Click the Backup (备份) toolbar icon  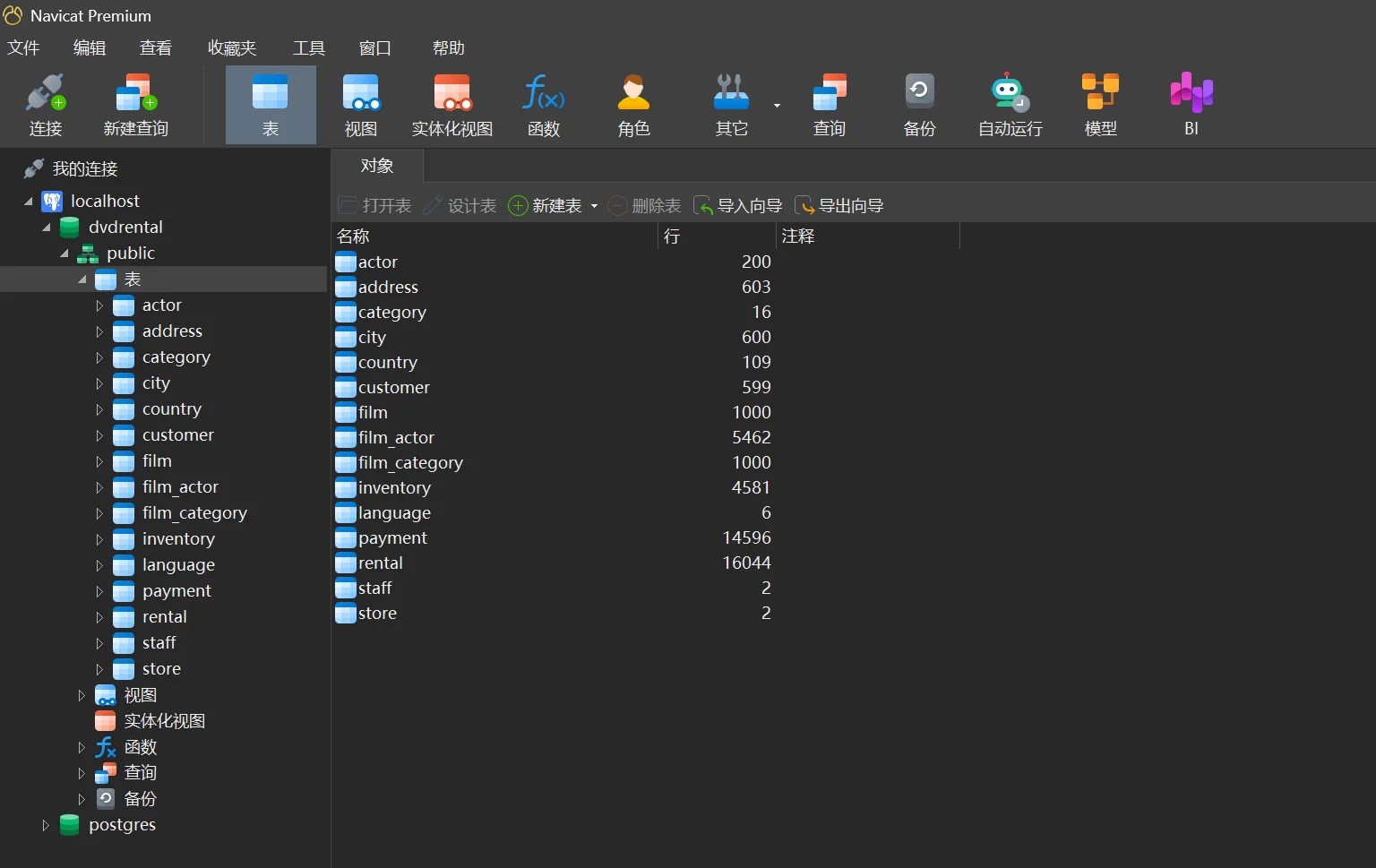[919, 93]
